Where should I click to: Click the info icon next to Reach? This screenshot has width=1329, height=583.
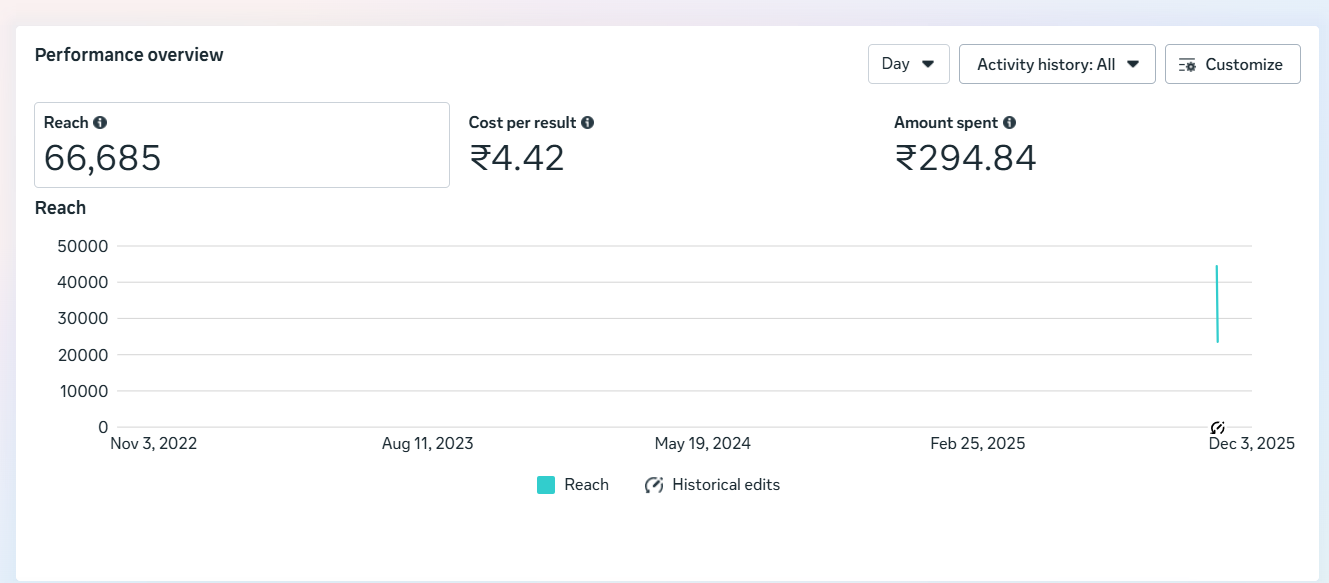(x=100, y=123)
